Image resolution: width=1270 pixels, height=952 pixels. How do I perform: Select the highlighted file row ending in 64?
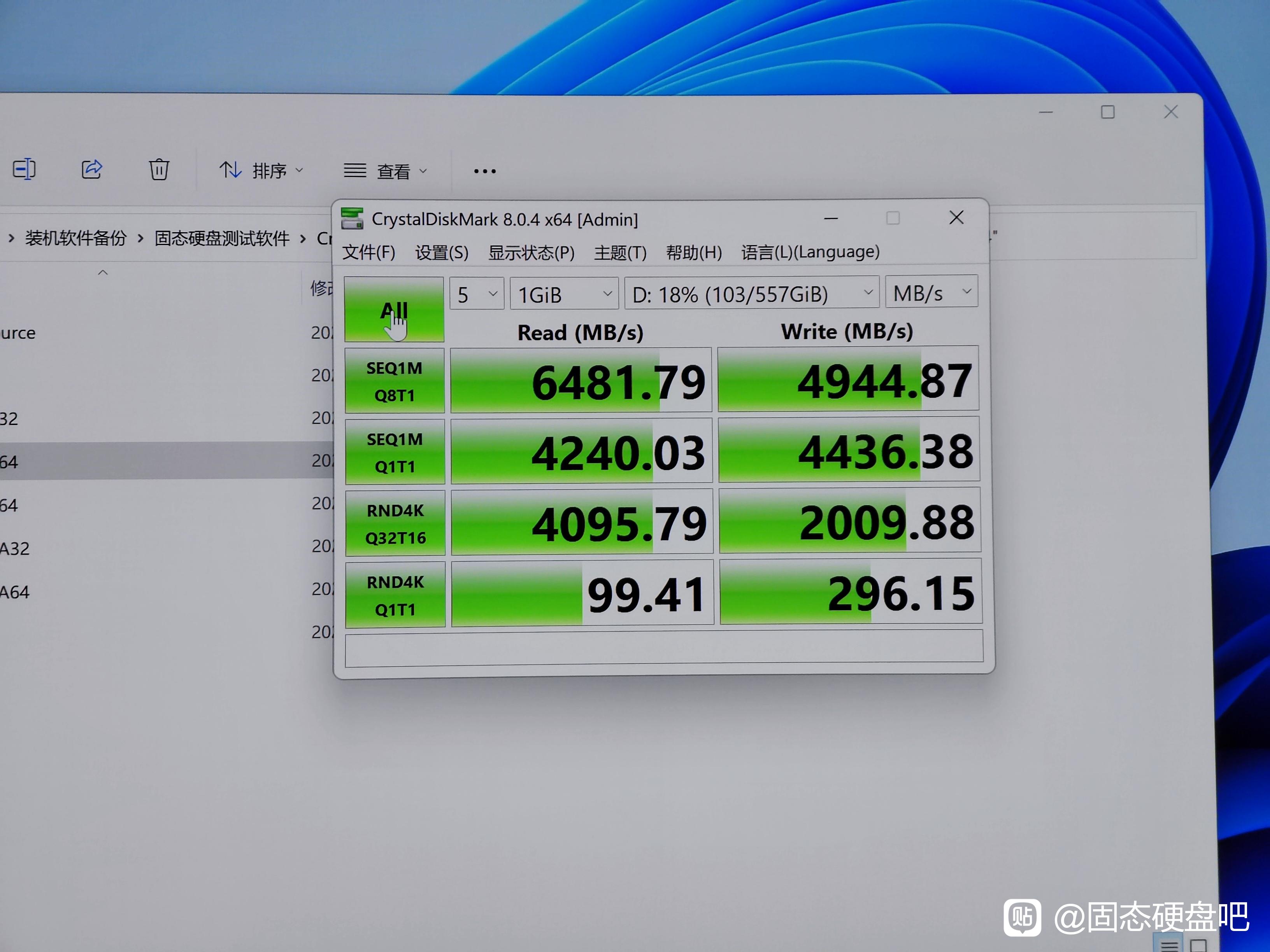pyautogui.click(x=167, y=461)
